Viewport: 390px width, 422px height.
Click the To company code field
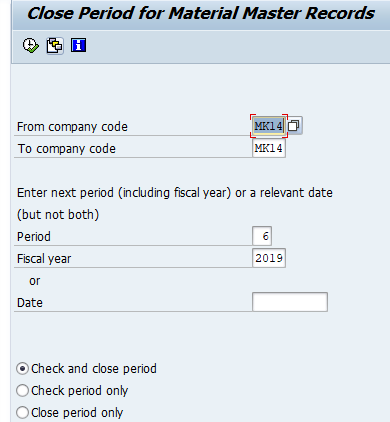click(x=269, y=148)
